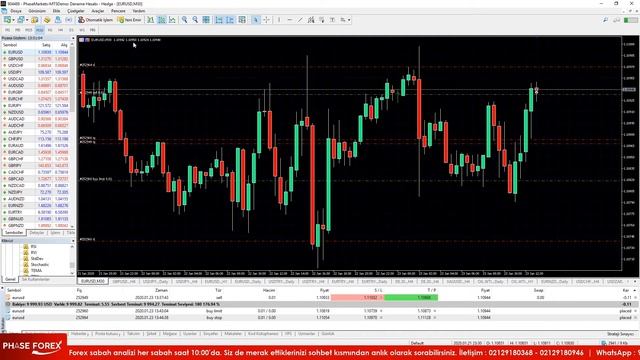Screen dimensions: 640x360
Task: Click the zoom out magnifier icon
Action: [x=195, y=20]
